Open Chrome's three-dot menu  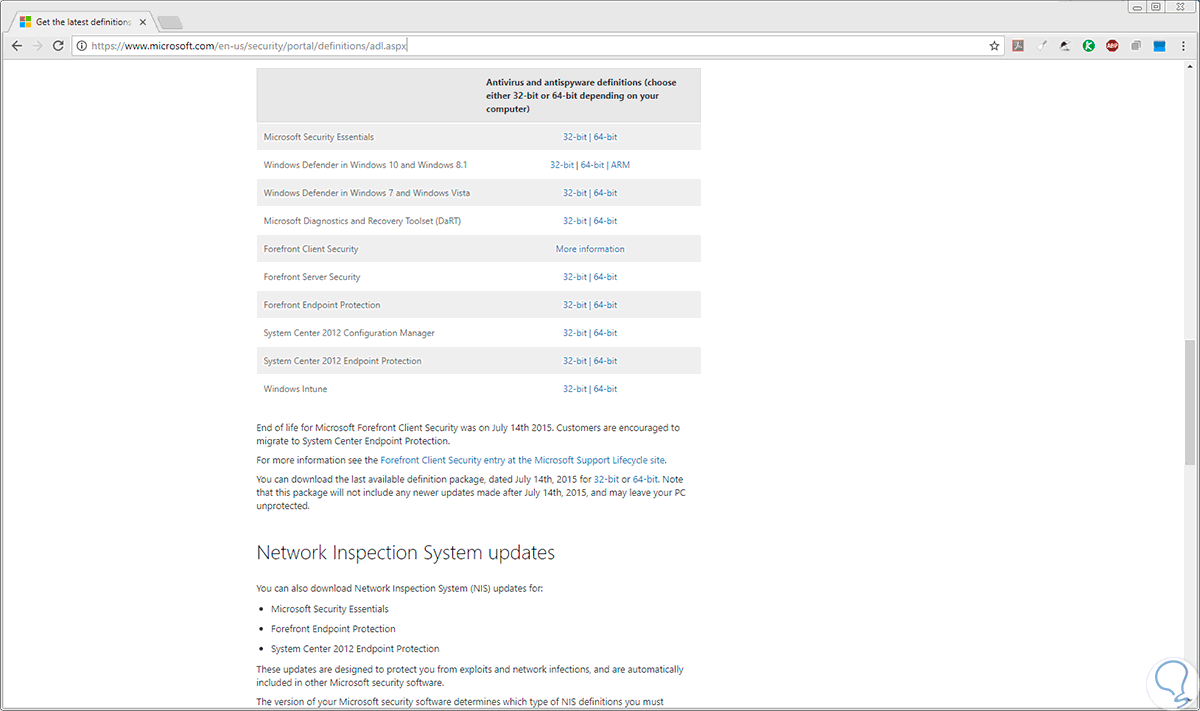pos(1184,46)
